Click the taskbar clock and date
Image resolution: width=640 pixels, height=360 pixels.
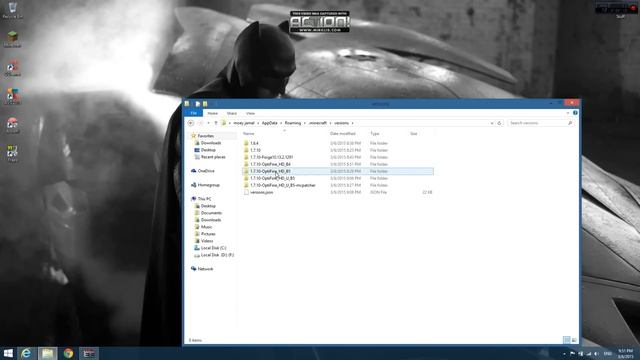coord(625,353)
